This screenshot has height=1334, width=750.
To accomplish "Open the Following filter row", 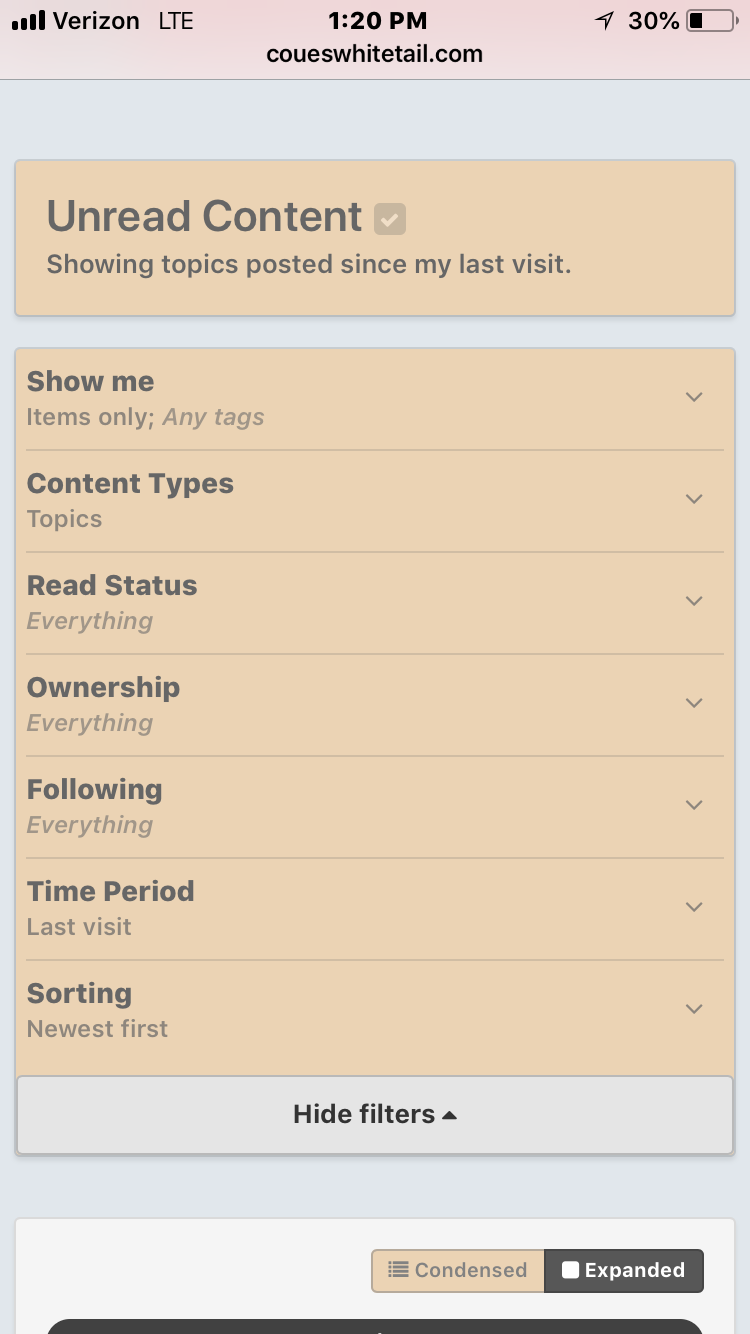I will click(375, 806).
